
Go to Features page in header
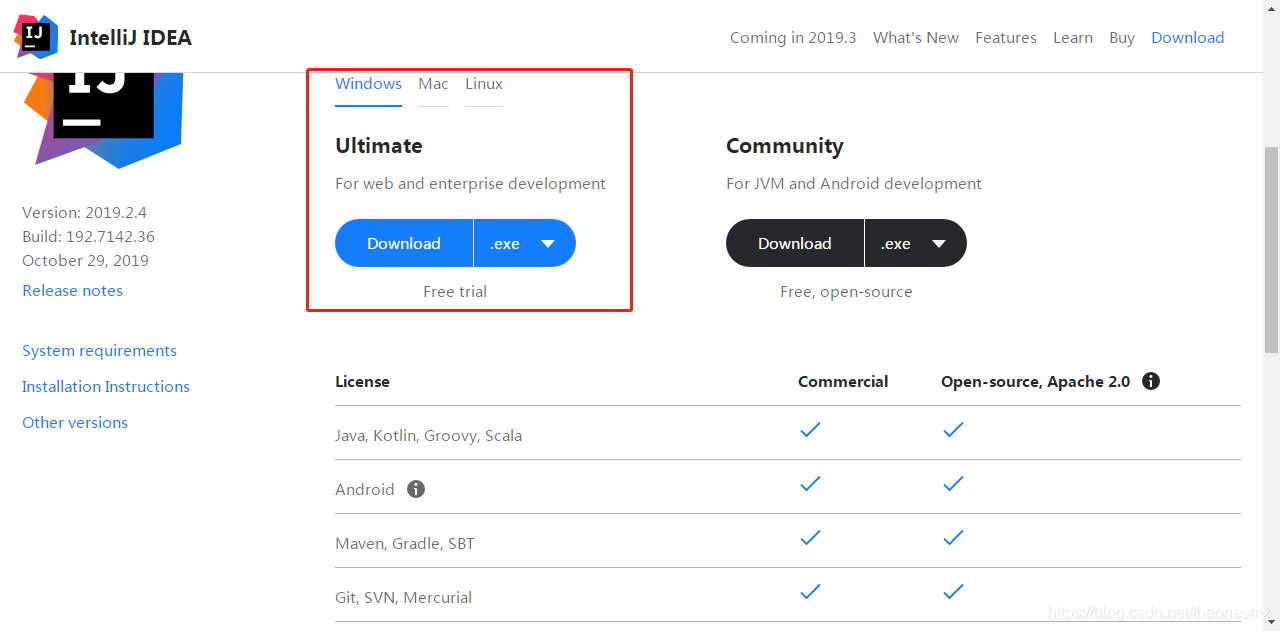point(1006,37)
